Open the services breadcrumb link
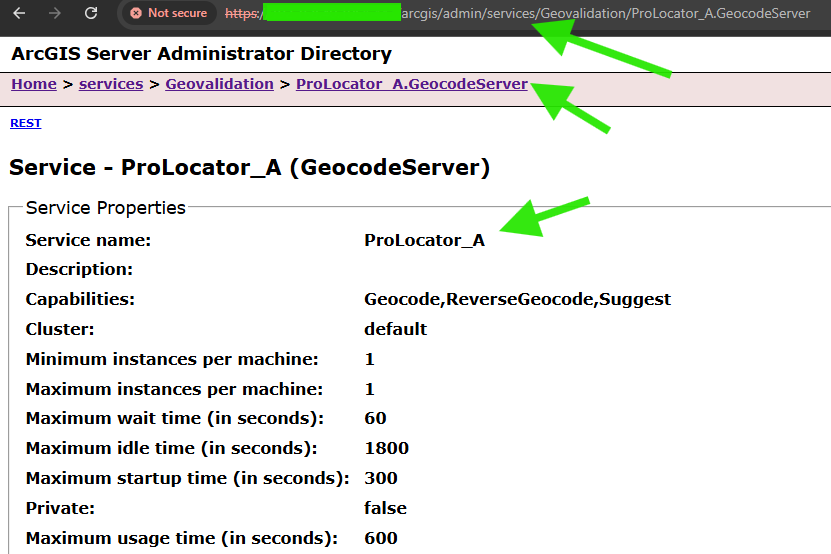831x554 pixels. [111, 85]
